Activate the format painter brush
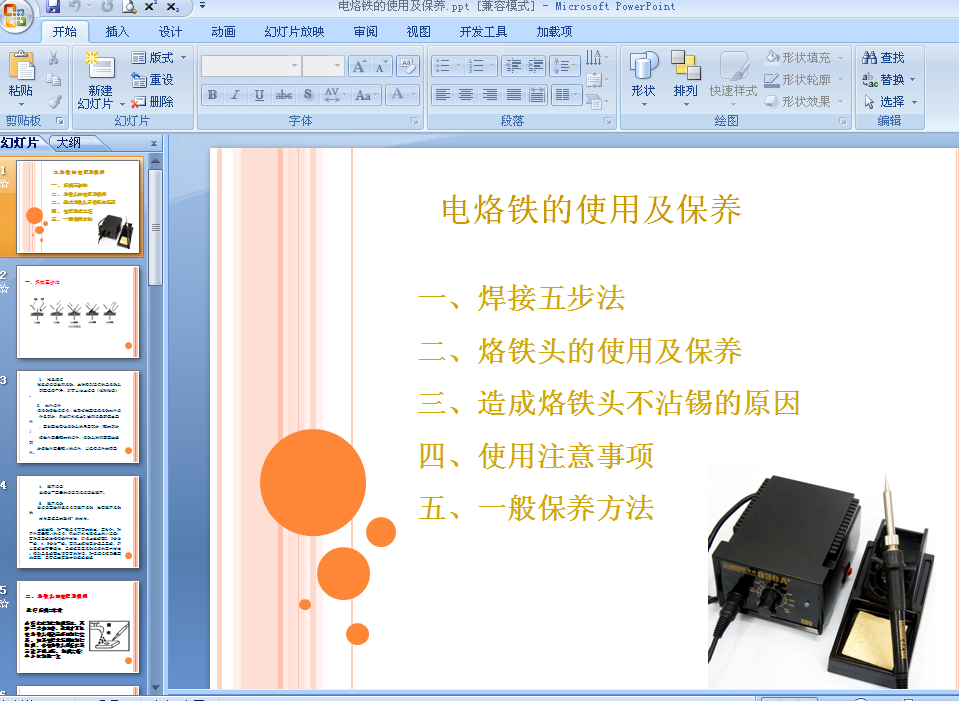This screenshot has width=959, height=701. (x=54, y=102)
